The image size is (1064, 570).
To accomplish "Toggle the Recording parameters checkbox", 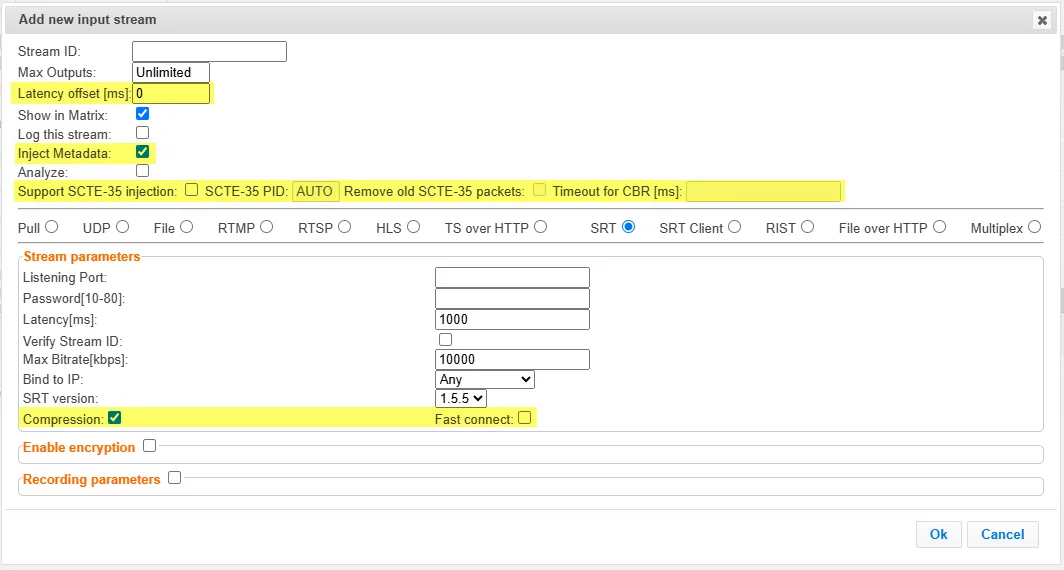I will click(174, 478).
